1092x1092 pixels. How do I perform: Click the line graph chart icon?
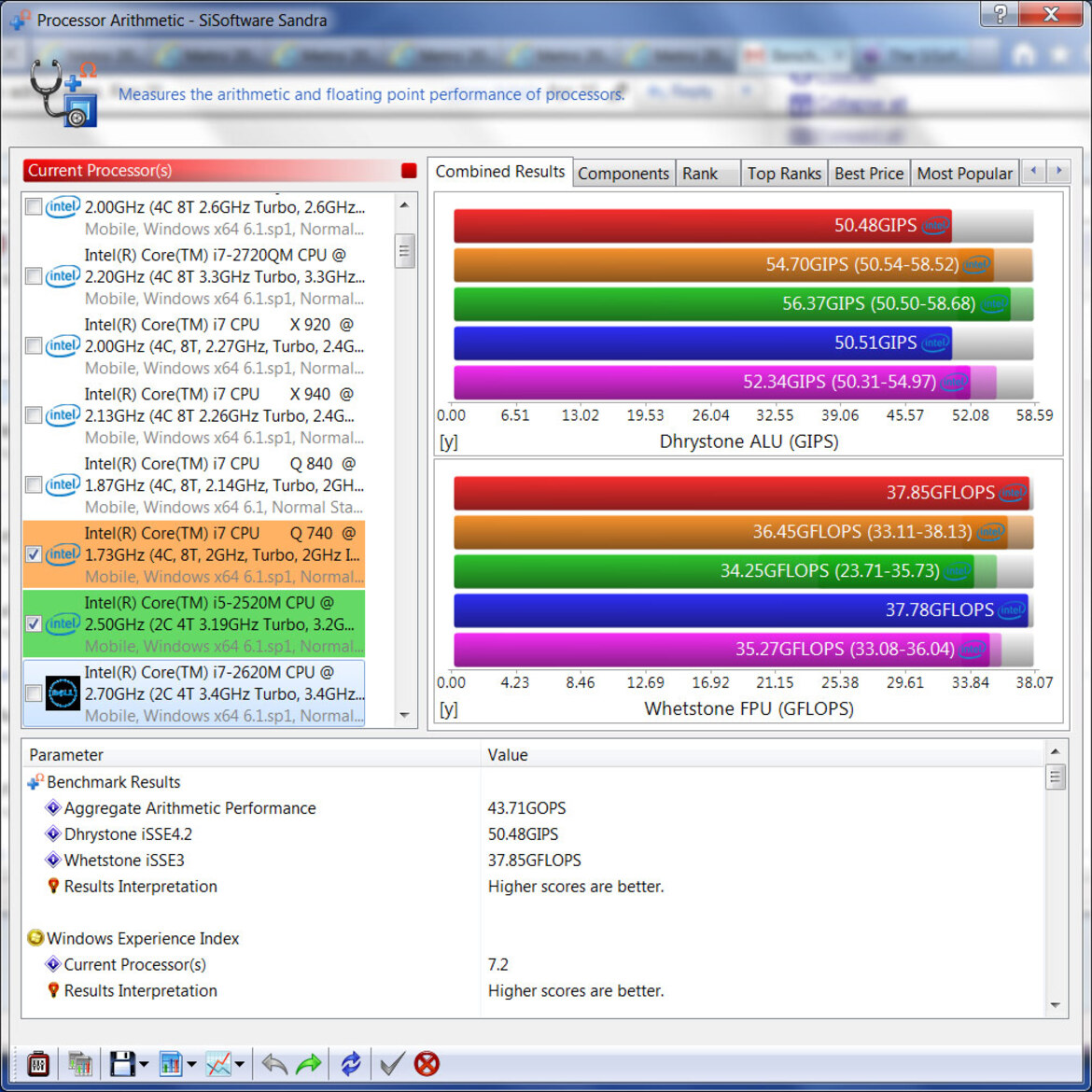pos(218,1064)
